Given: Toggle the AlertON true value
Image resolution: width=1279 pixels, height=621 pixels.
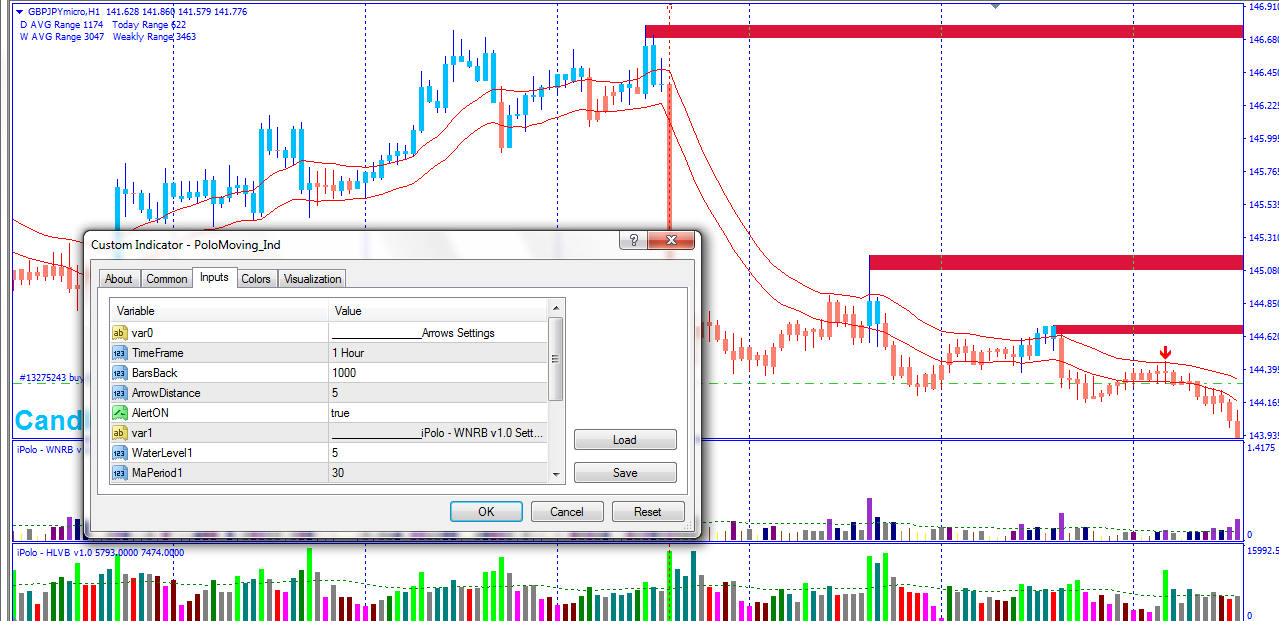Looking at the screenshot, I should [x=438, y=412].
